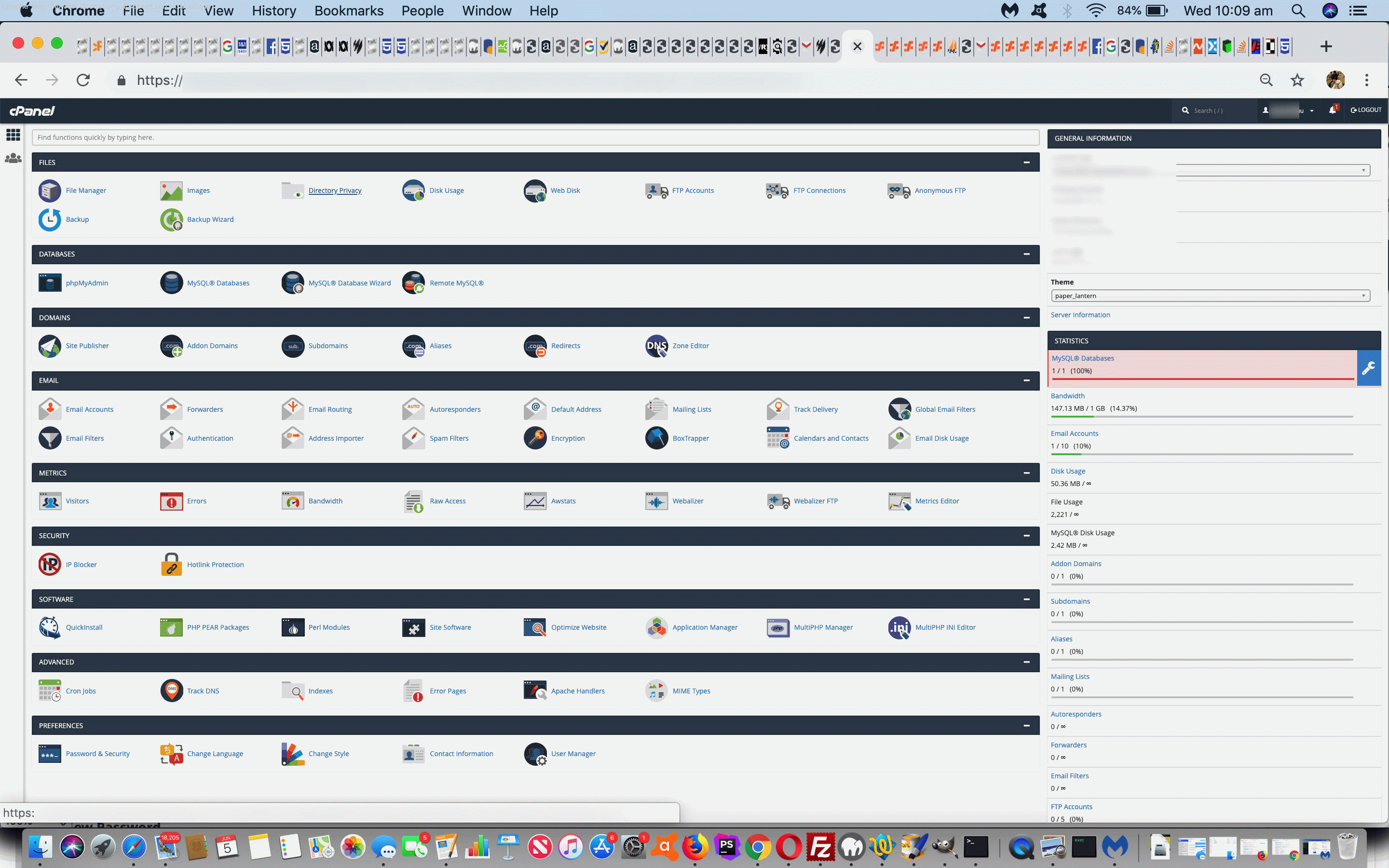The height and width of the screenshot is (868, 1389).
Task: Collapse the EMAIL section
Action: point(1026,380)
